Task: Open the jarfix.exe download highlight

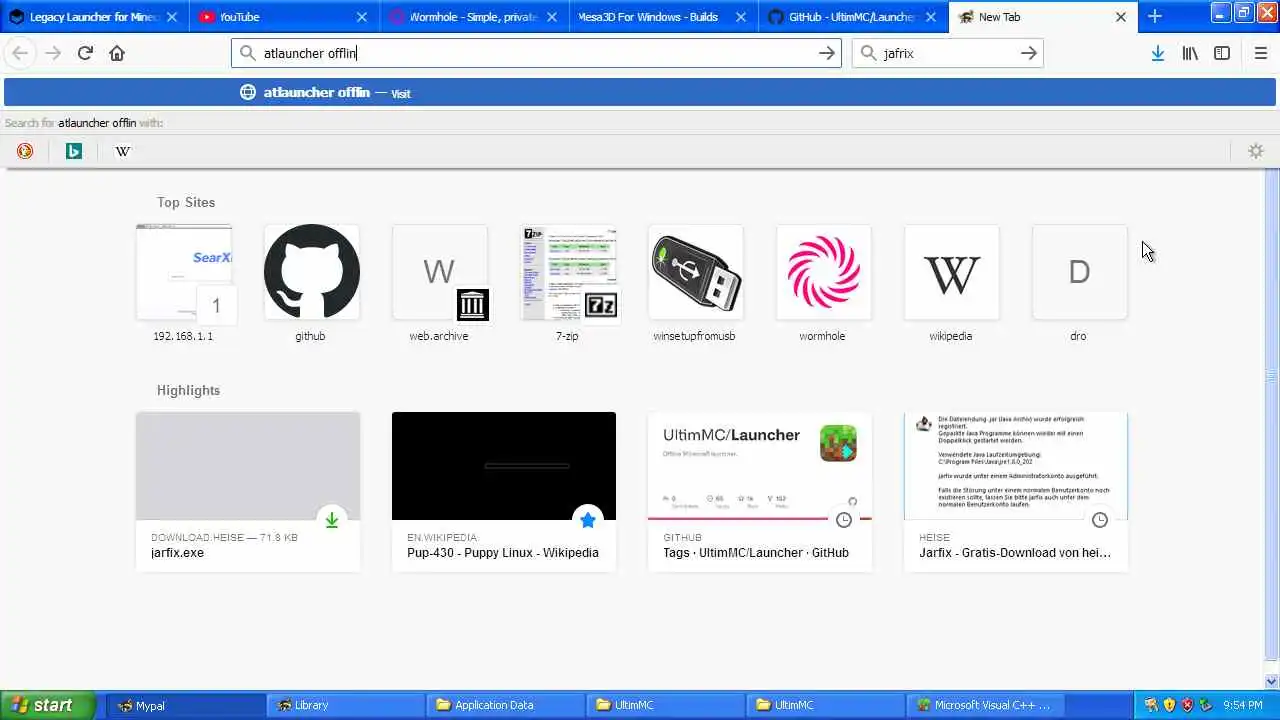Action: 248,491
